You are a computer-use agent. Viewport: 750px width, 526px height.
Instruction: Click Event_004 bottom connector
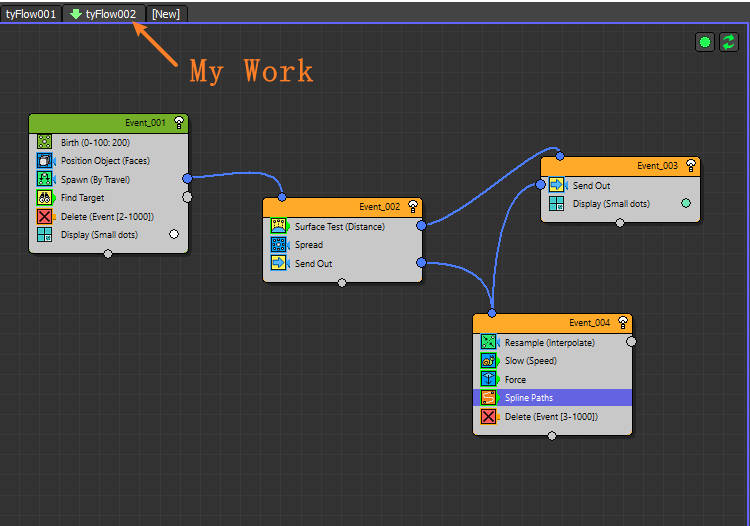(x=552, y=436)
